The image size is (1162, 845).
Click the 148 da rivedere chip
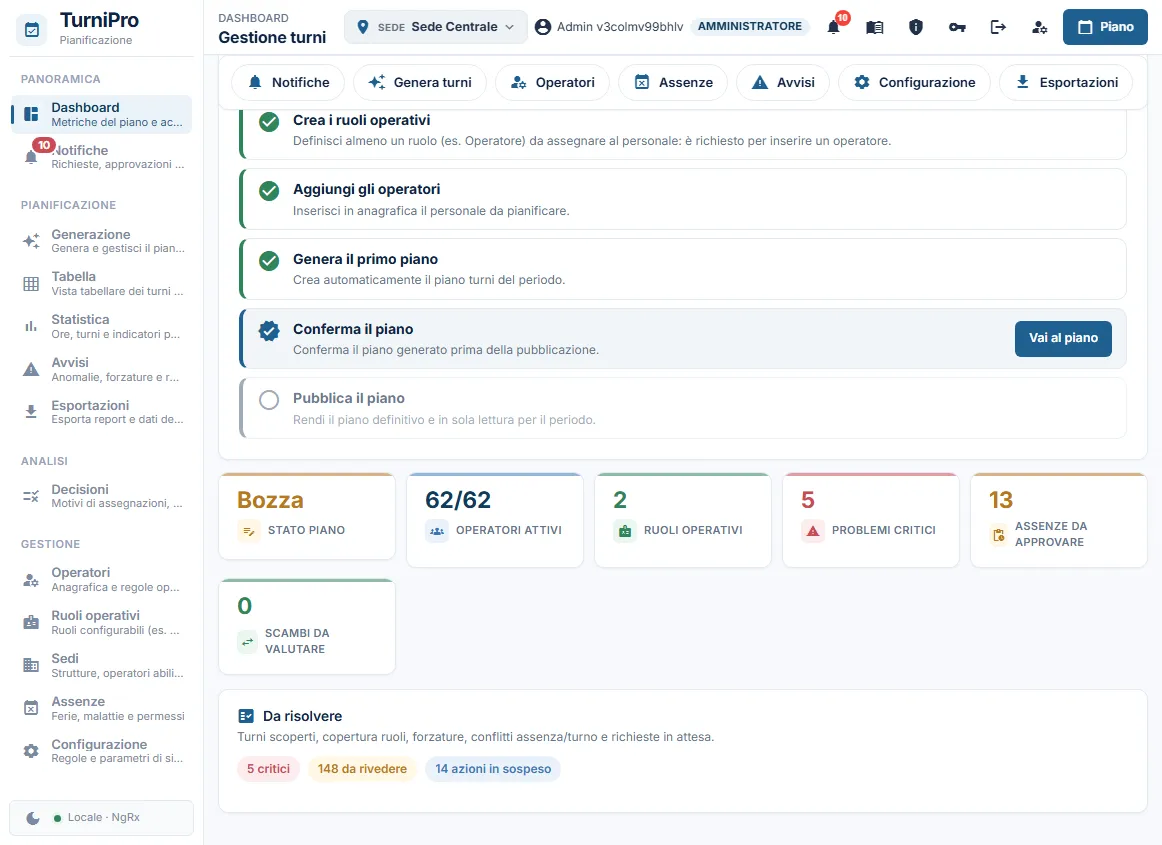(x=362, y=769)
